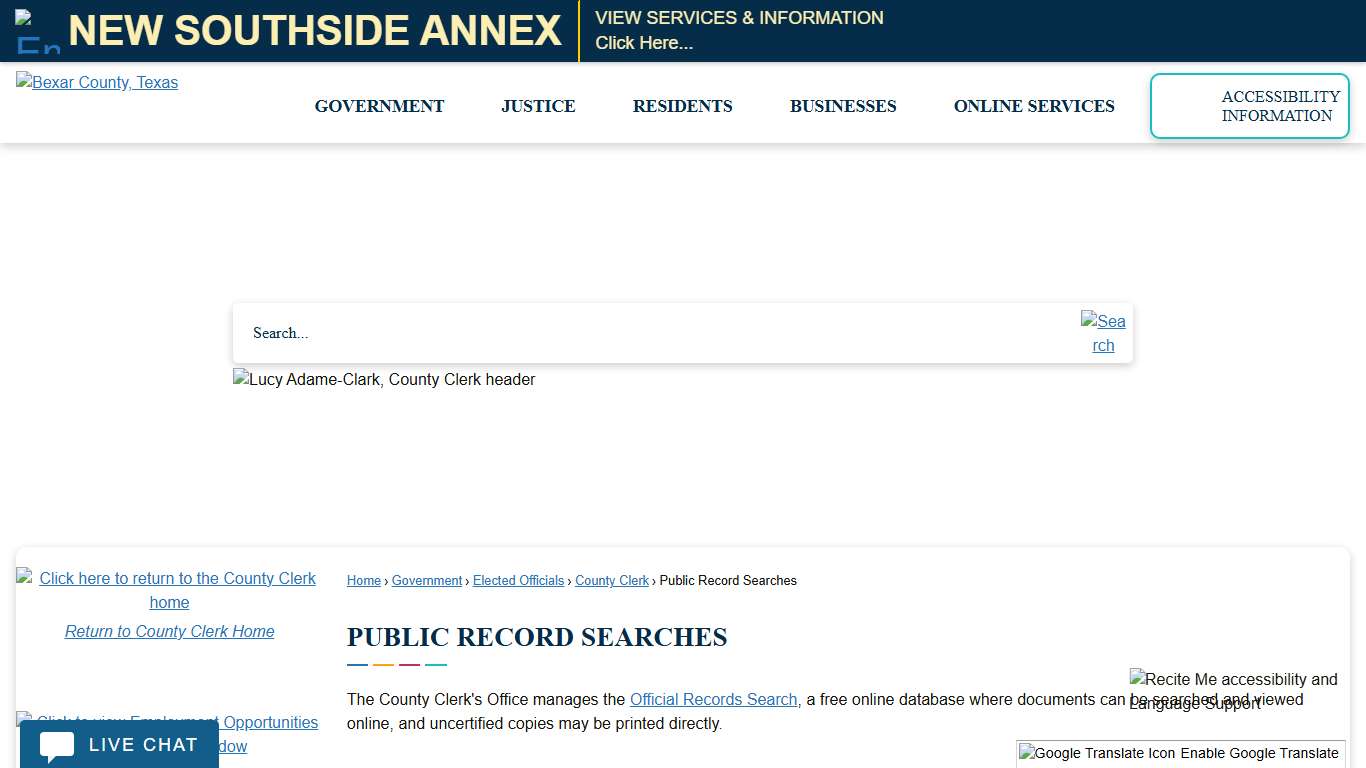Click Return to County Clerk Home
Viewport: 1366px width, 768px height.
[169, 631]
